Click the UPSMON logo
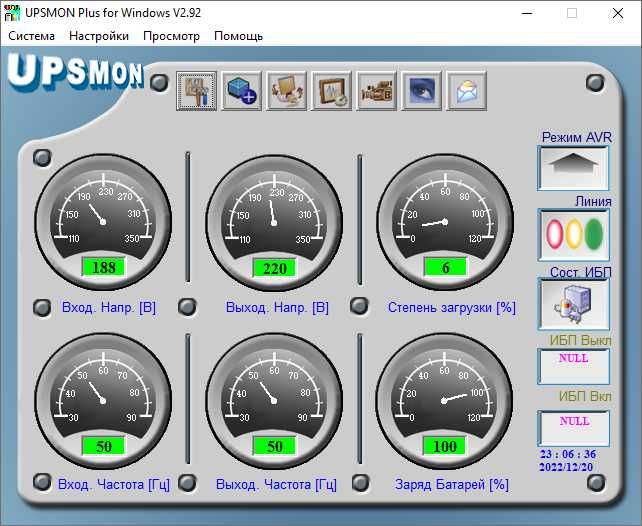Viewport: 642px width, 526px height. (x=76, y=72)
